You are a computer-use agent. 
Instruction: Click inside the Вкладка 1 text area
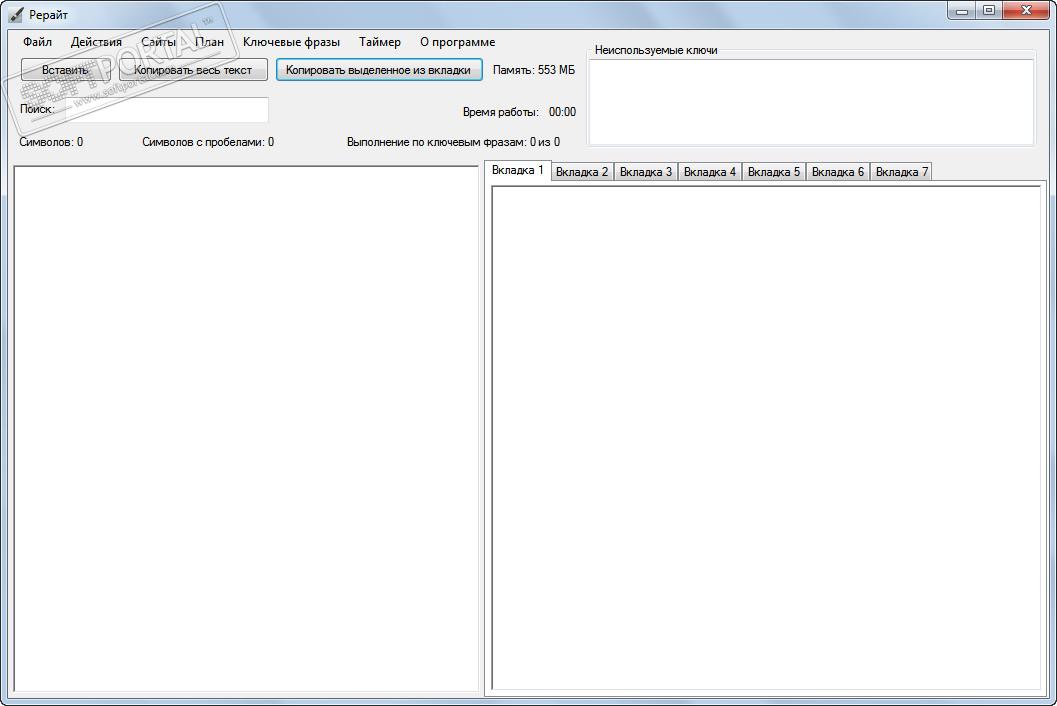click(x=766, y=437)
